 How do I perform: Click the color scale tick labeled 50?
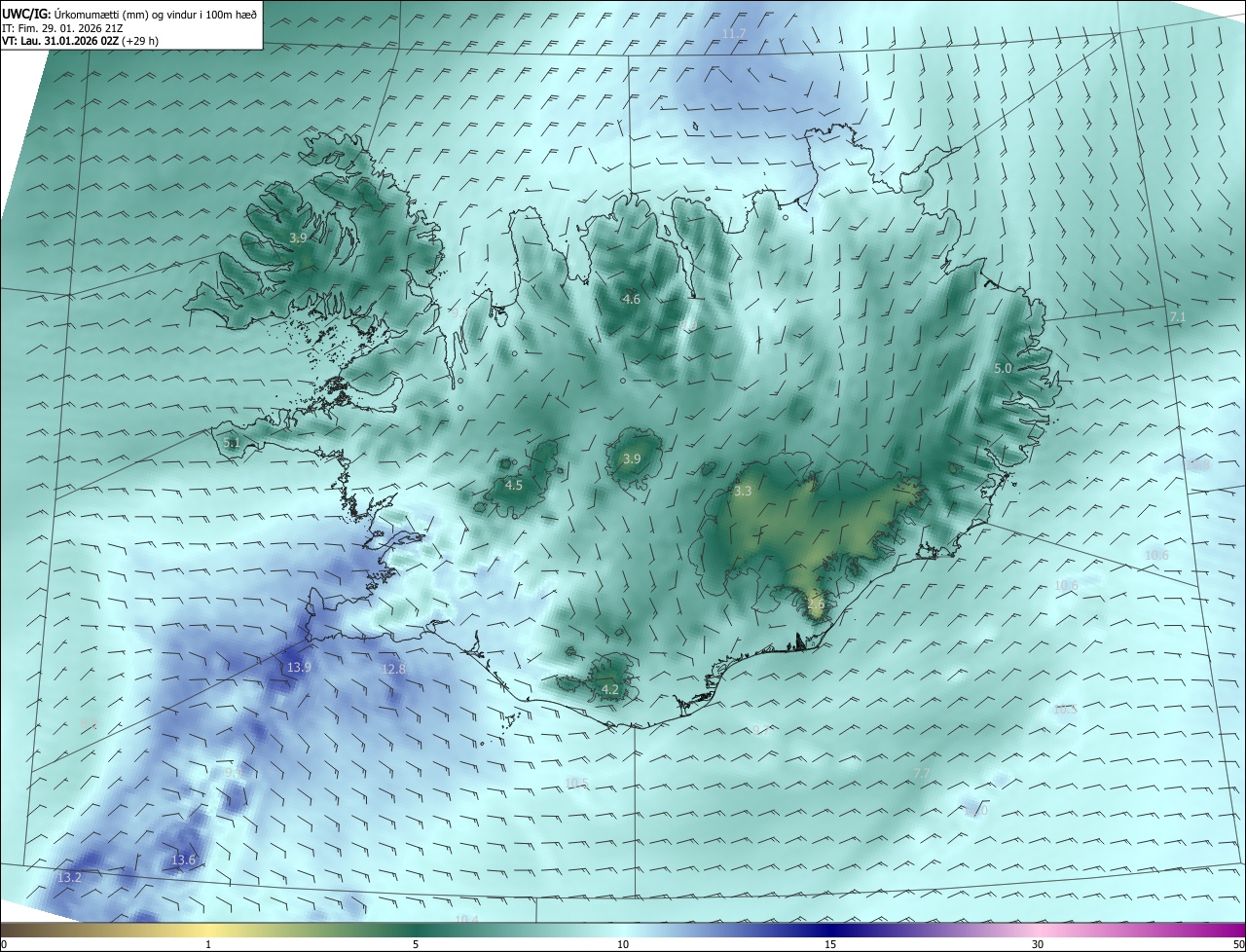(x=1238, y=944)
